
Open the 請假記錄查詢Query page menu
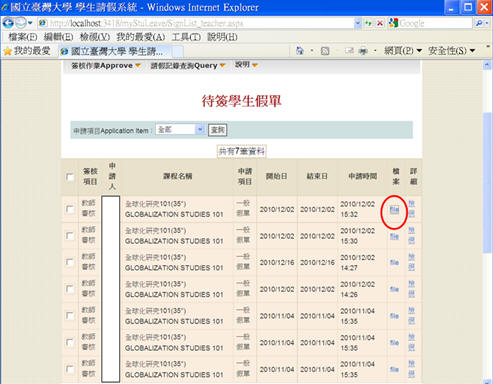click(188, 66)
